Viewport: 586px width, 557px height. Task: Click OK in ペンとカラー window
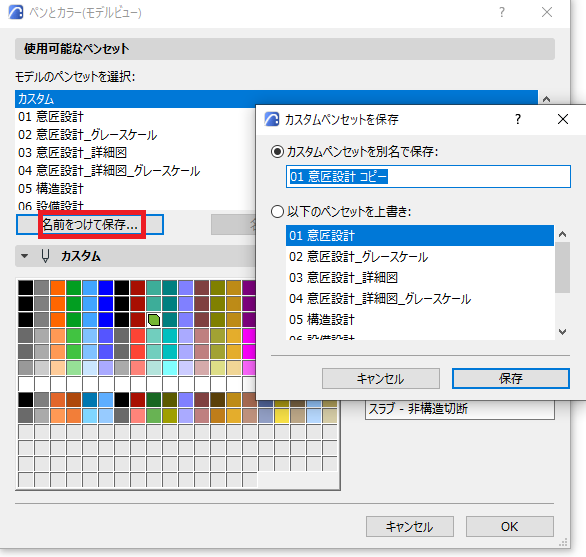click(x=509, y=526)
